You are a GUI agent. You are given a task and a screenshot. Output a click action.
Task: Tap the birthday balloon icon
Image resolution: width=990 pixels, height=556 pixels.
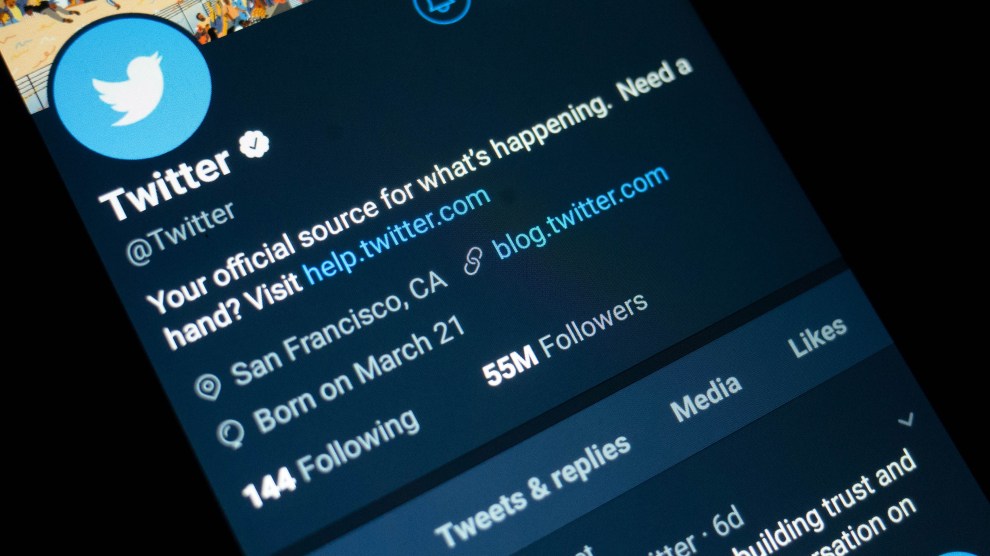(230, 434)
